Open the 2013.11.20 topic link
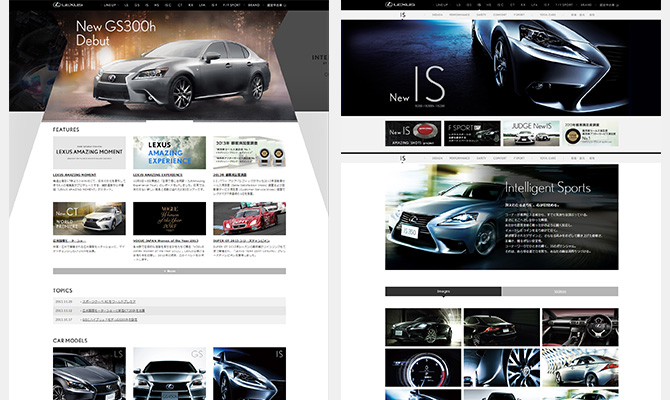The height and width of the screenshot is (400, 670). point(109,302)
